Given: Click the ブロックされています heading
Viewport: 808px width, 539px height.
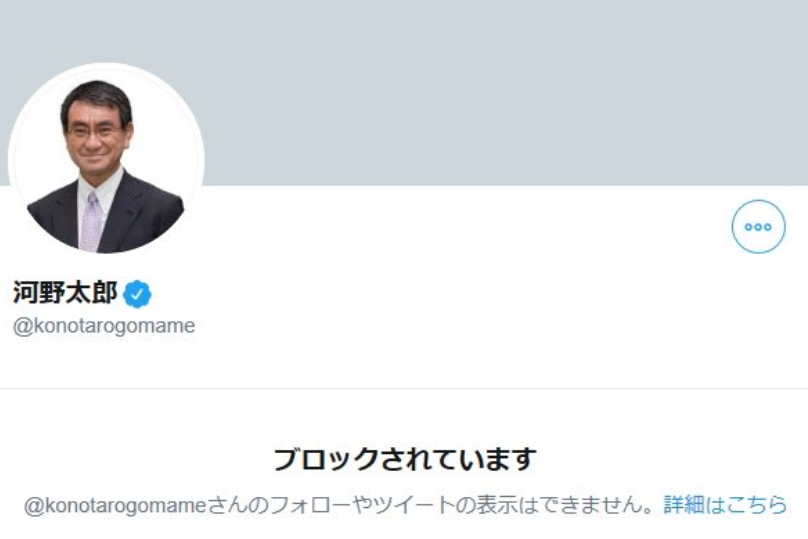Looking at the screenshot, I should [405, 460].
